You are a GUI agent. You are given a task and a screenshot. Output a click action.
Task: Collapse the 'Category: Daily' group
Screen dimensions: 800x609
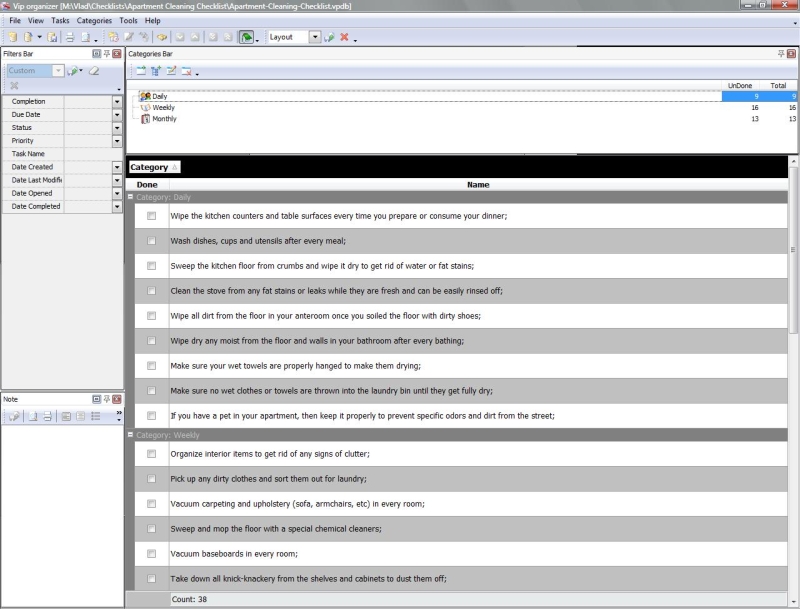tap(131, 197)
